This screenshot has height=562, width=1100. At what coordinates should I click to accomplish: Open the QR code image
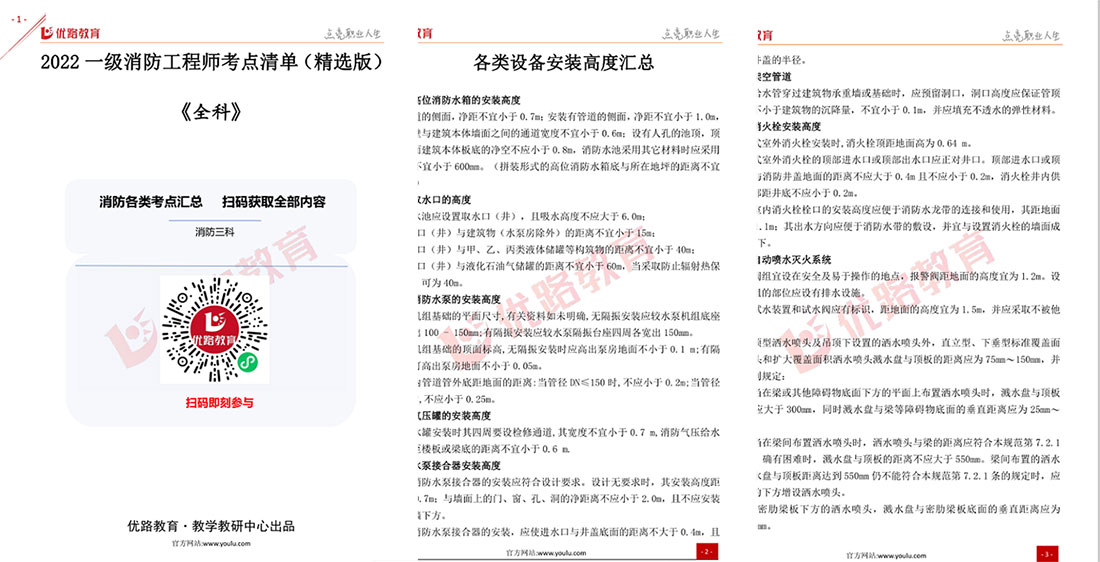pyautogui.click(x=212, y=330)
